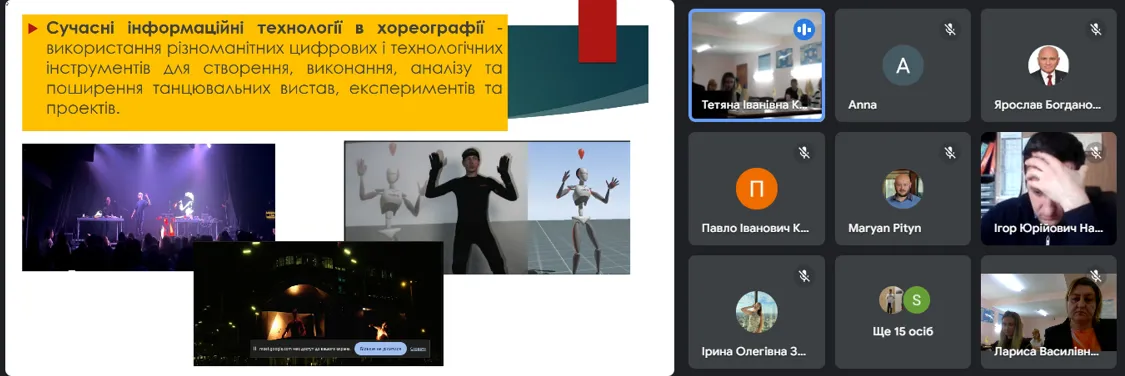Click Ярослав Богданович's profile photo avatar
Viewport: 1125px width, 376px height.
point(1048,66)
